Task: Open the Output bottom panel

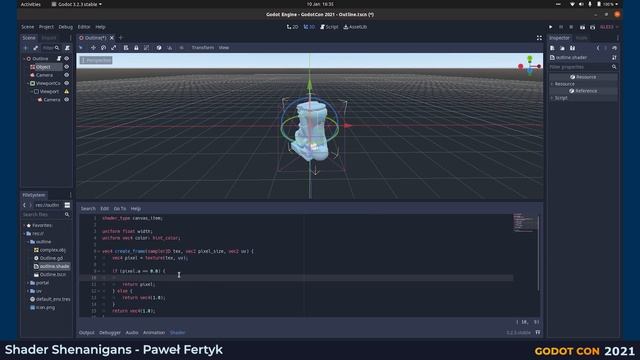Action: click(87, 333)
